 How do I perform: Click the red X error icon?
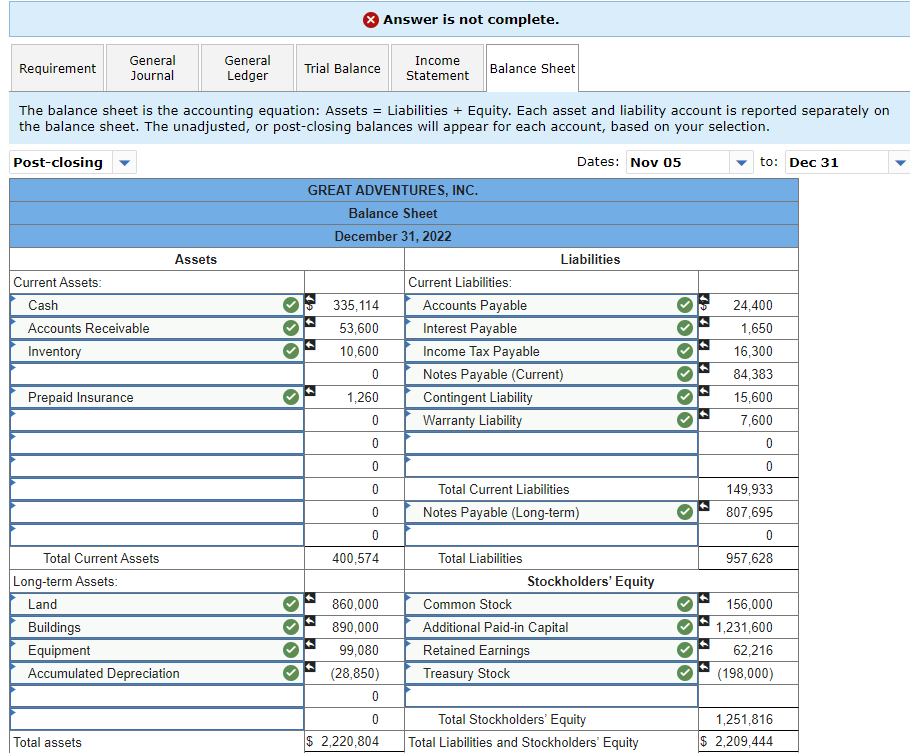[370, 20]
